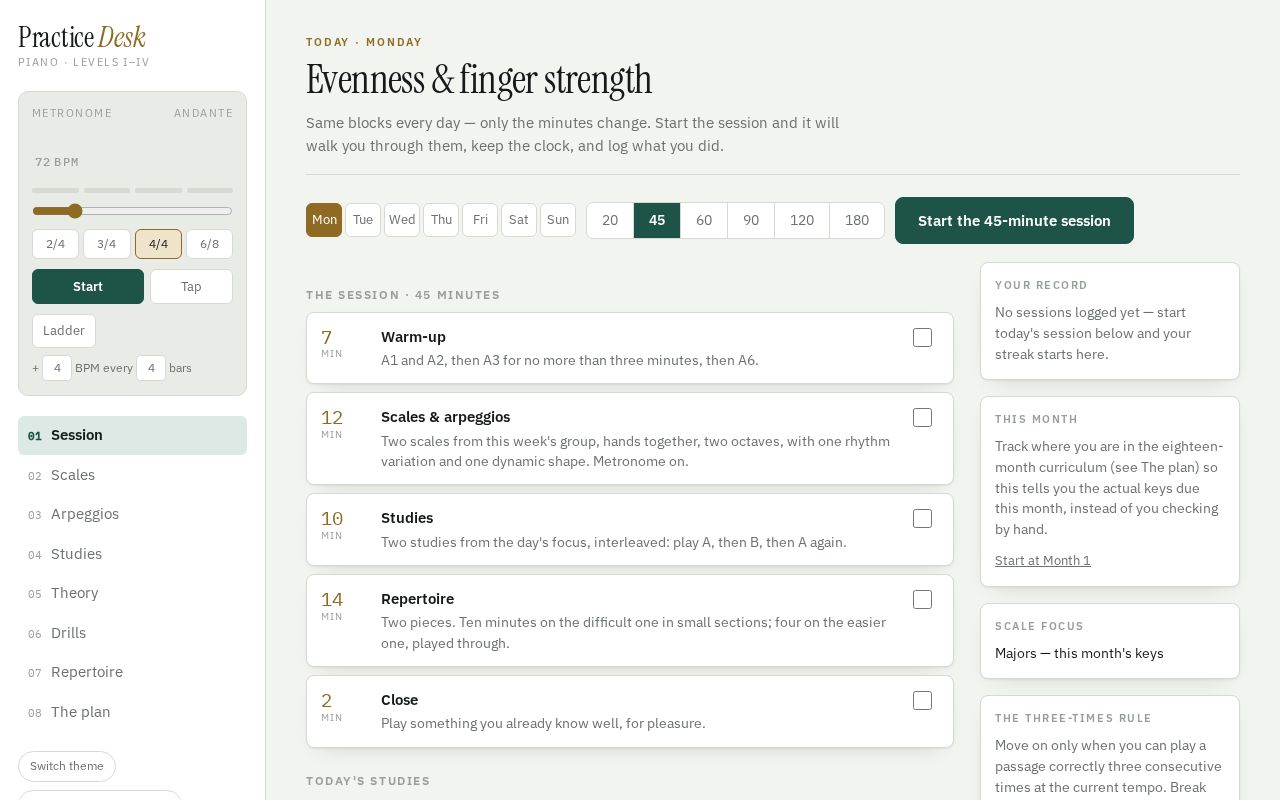The image size is (1280, 800).
Task: Choose the 60-minute session length
Action: pos(704,220)
